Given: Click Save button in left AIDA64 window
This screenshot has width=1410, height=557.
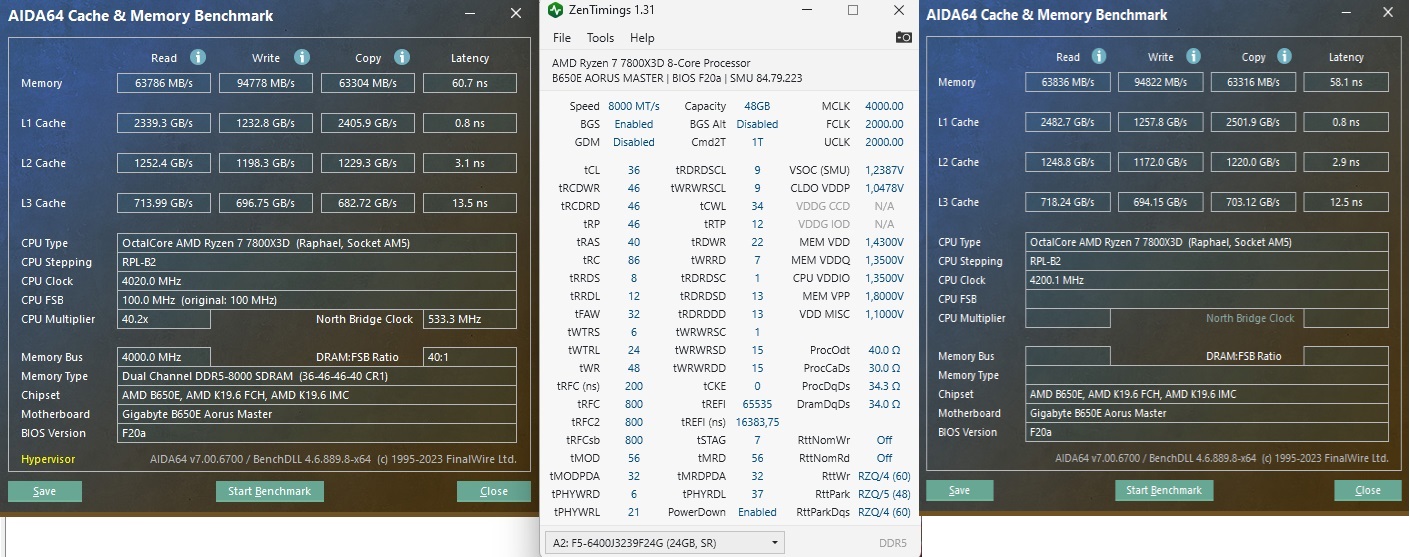Looking at the screenshot, I should (44, 491).
